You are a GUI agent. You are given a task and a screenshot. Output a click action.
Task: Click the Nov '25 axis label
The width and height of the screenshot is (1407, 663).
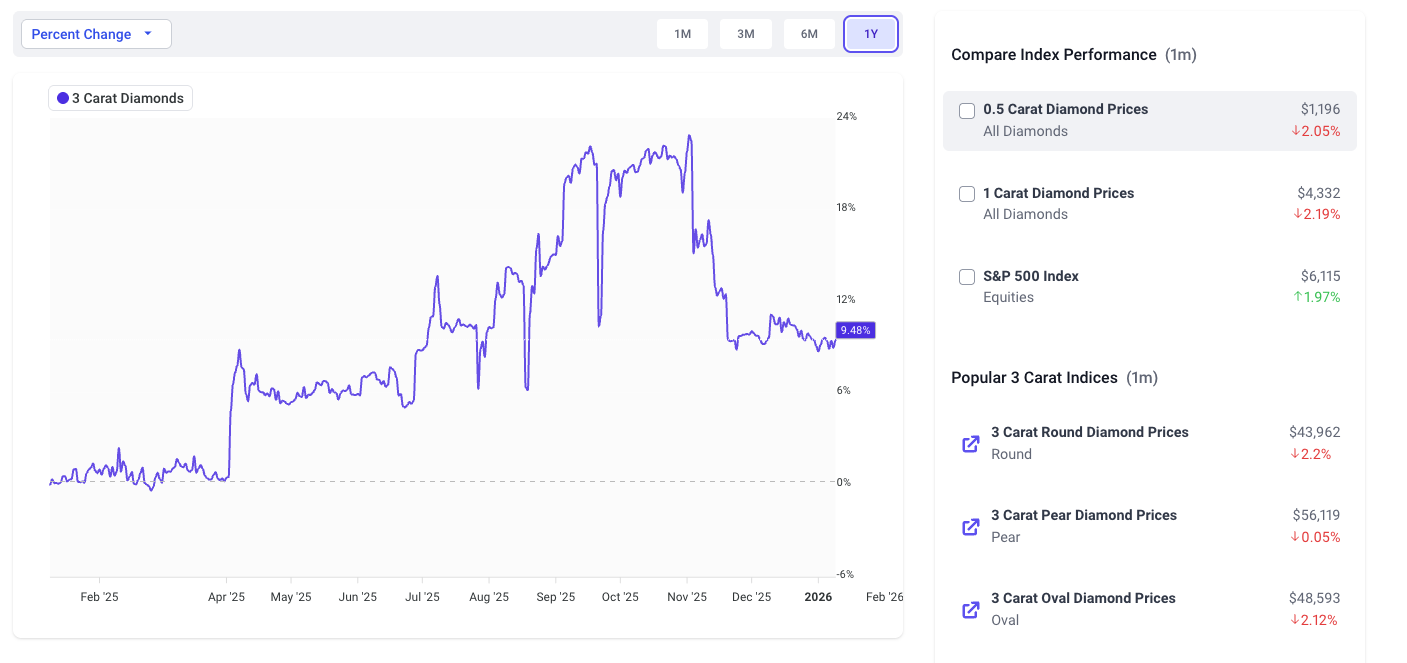tap(687, 597)
